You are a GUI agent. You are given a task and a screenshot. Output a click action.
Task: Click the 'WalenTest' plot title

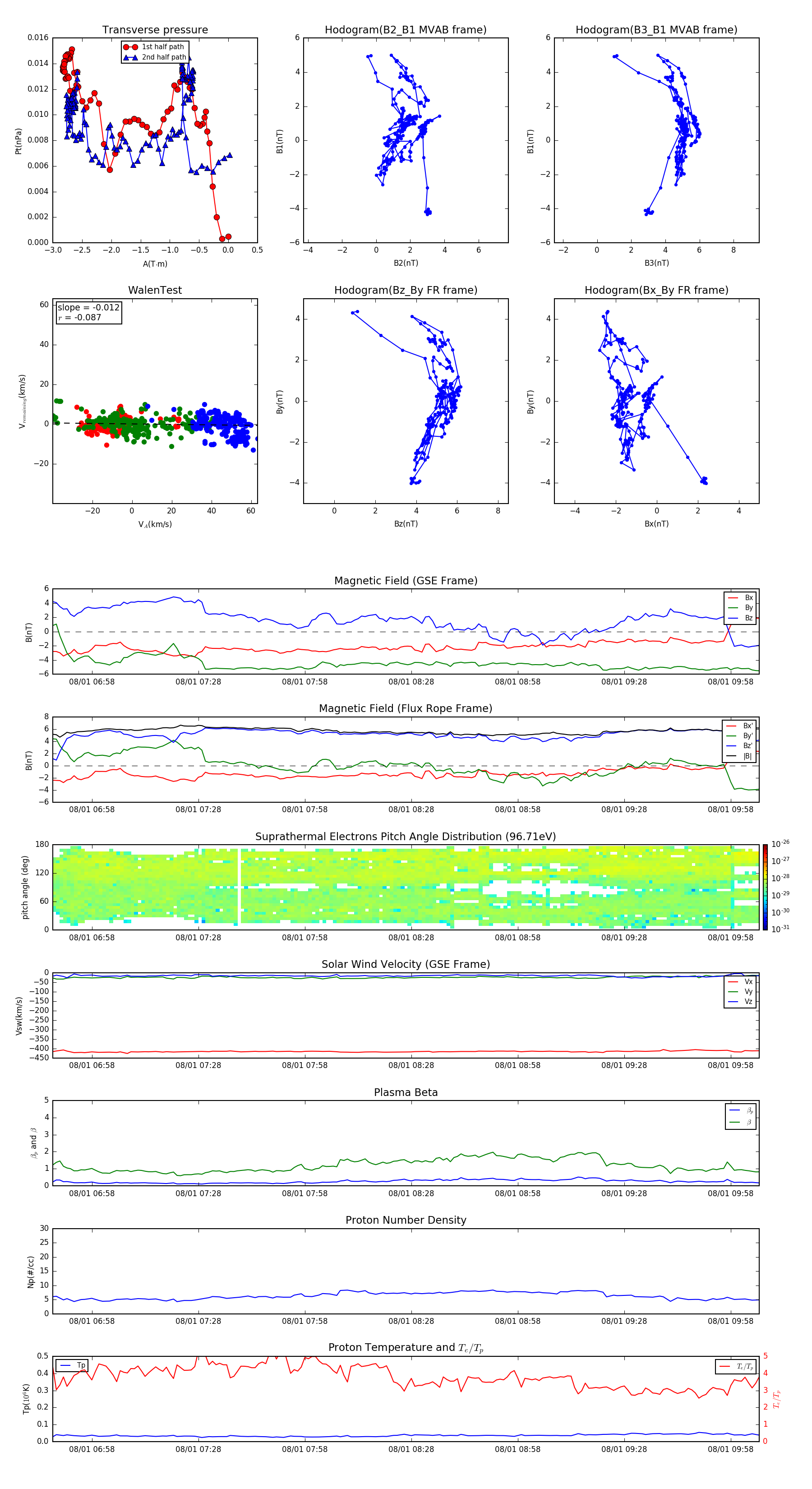pos(155,290)
